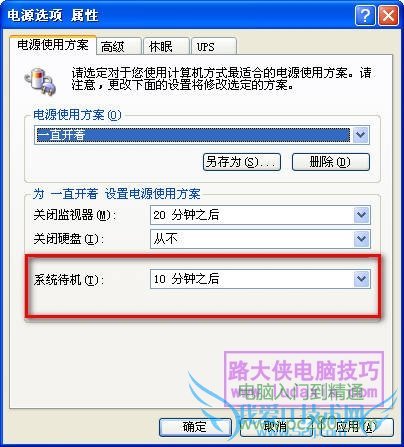Click the power options battery plug icon

coord(40,81)
